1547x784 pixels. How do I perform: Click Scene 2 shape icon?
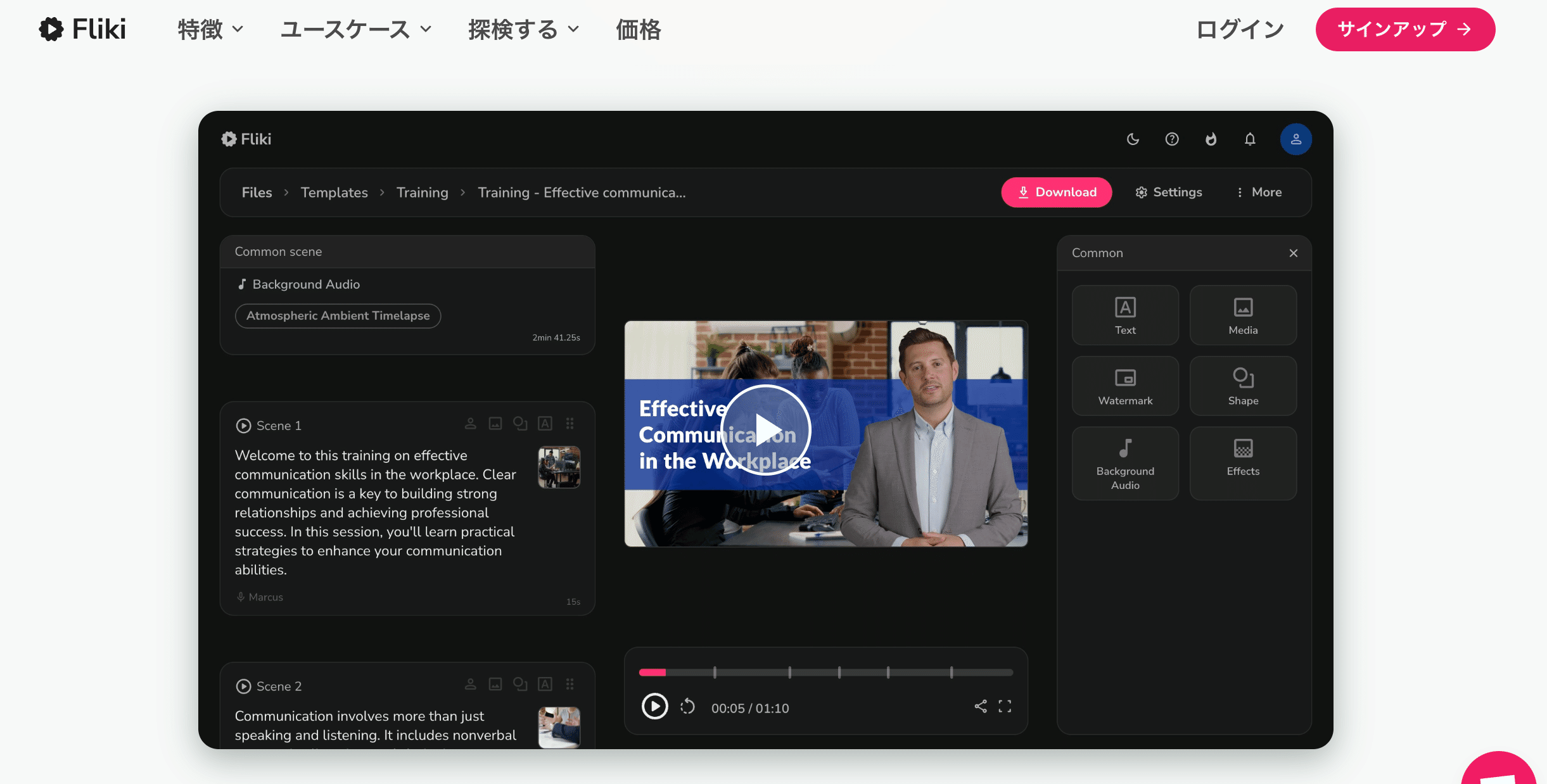520,684
